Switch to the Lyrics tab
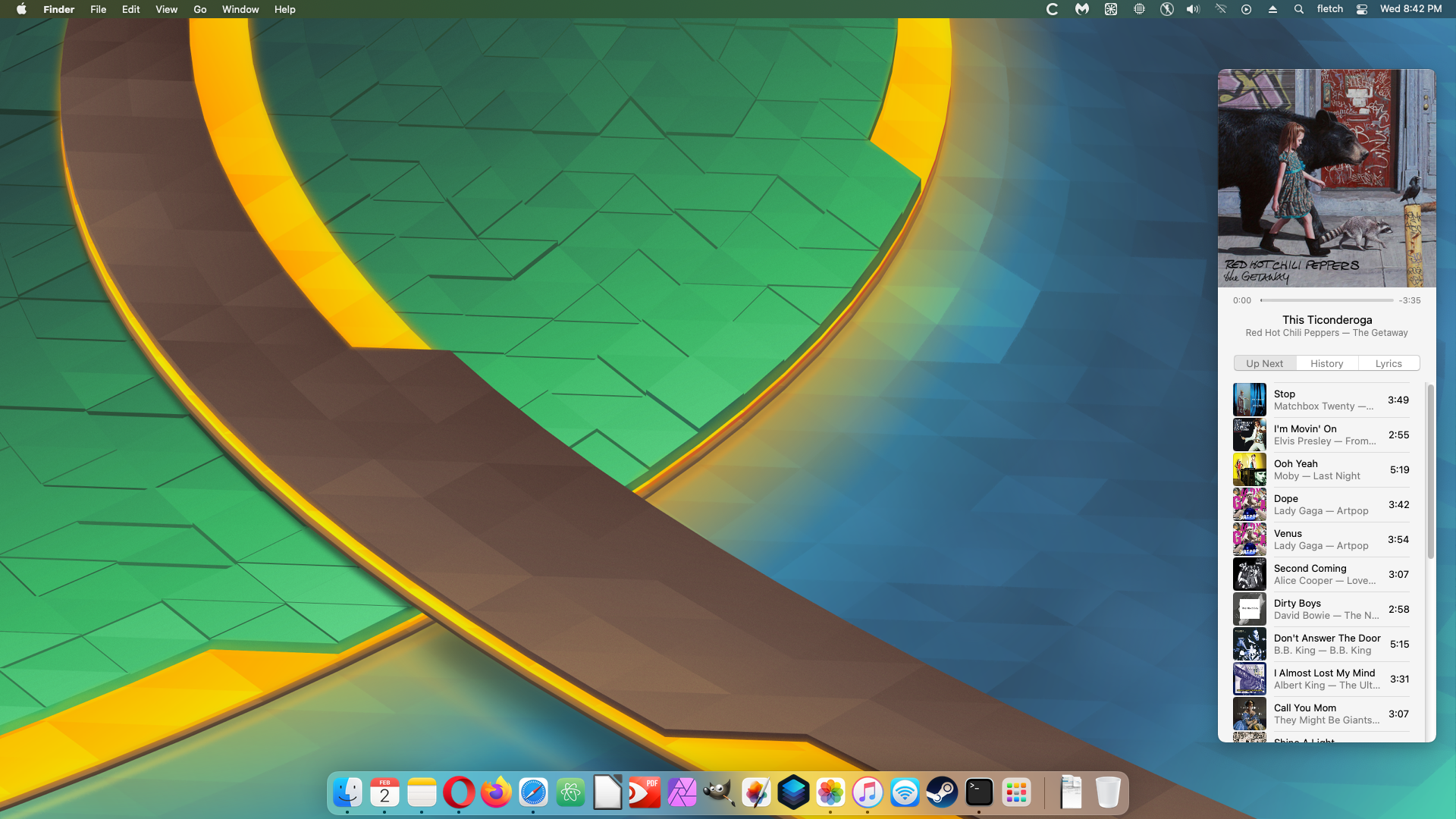The height and width of the screenshot is (819, 1456). pyautogui.click(x=1389, y=363)
